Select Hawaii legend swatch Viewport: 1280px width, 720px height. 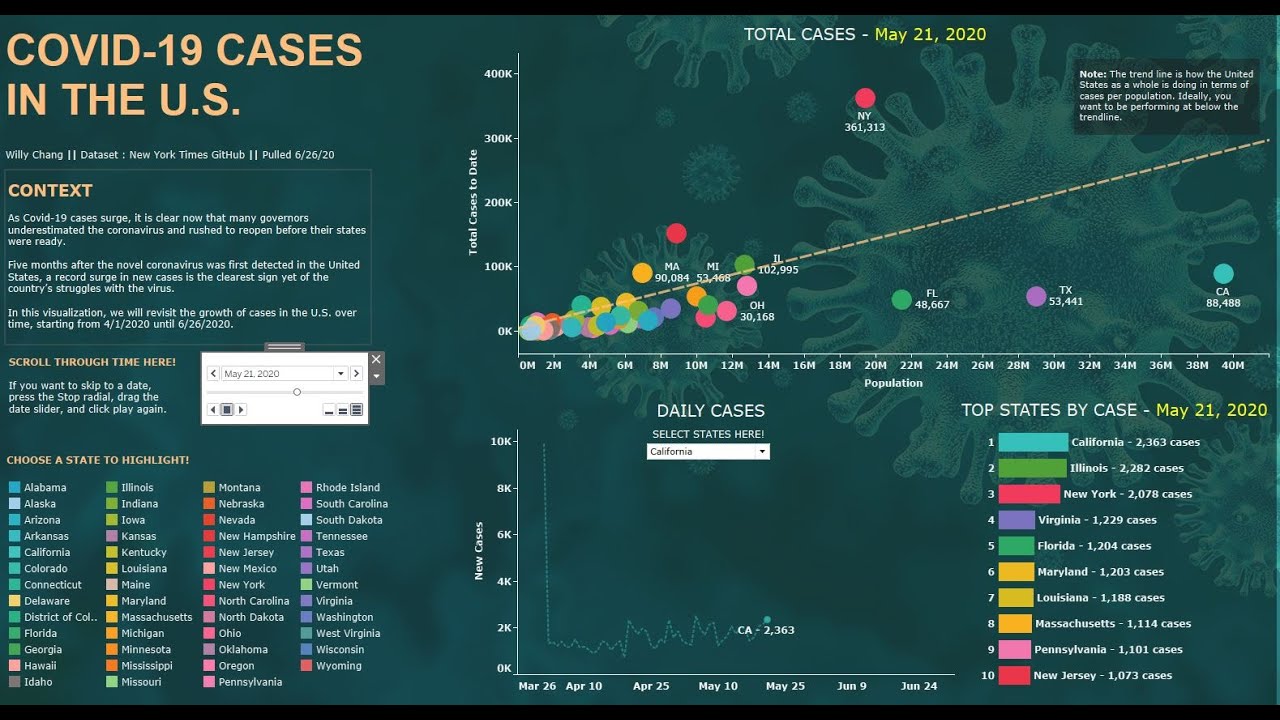[x=15, y=666]
